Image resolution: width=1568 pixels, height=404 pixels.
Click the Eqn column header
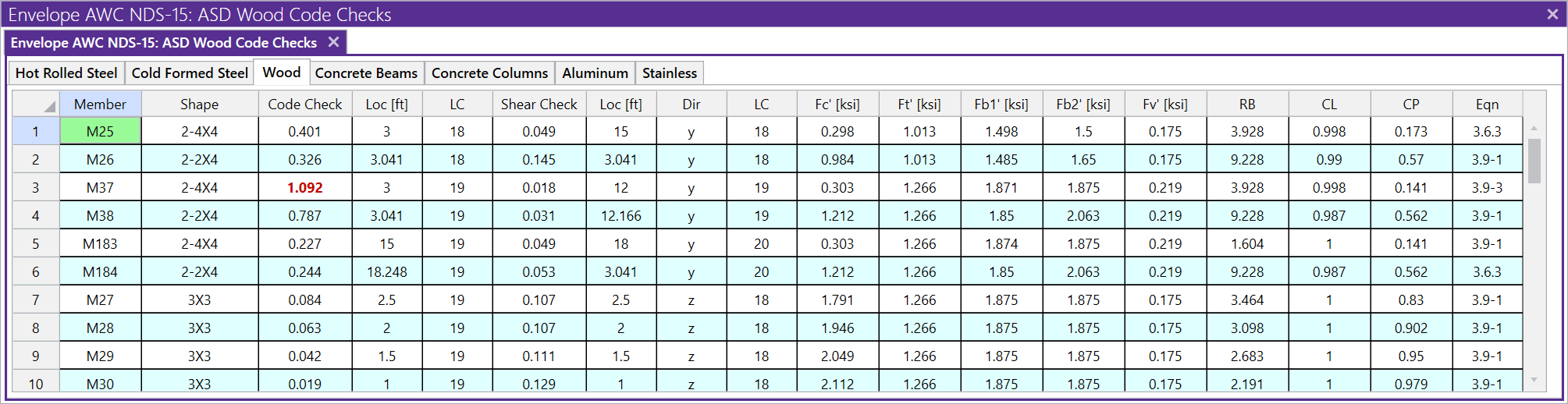coord(1487,105)
